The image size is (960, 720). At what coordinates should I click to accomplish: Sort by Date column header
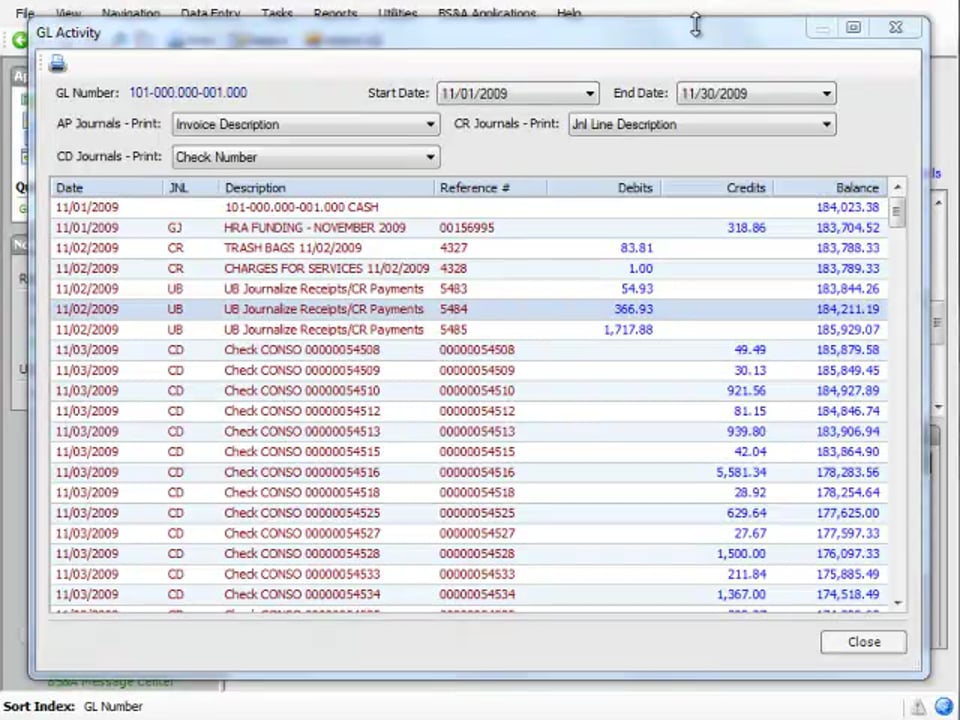click(107, 188)
